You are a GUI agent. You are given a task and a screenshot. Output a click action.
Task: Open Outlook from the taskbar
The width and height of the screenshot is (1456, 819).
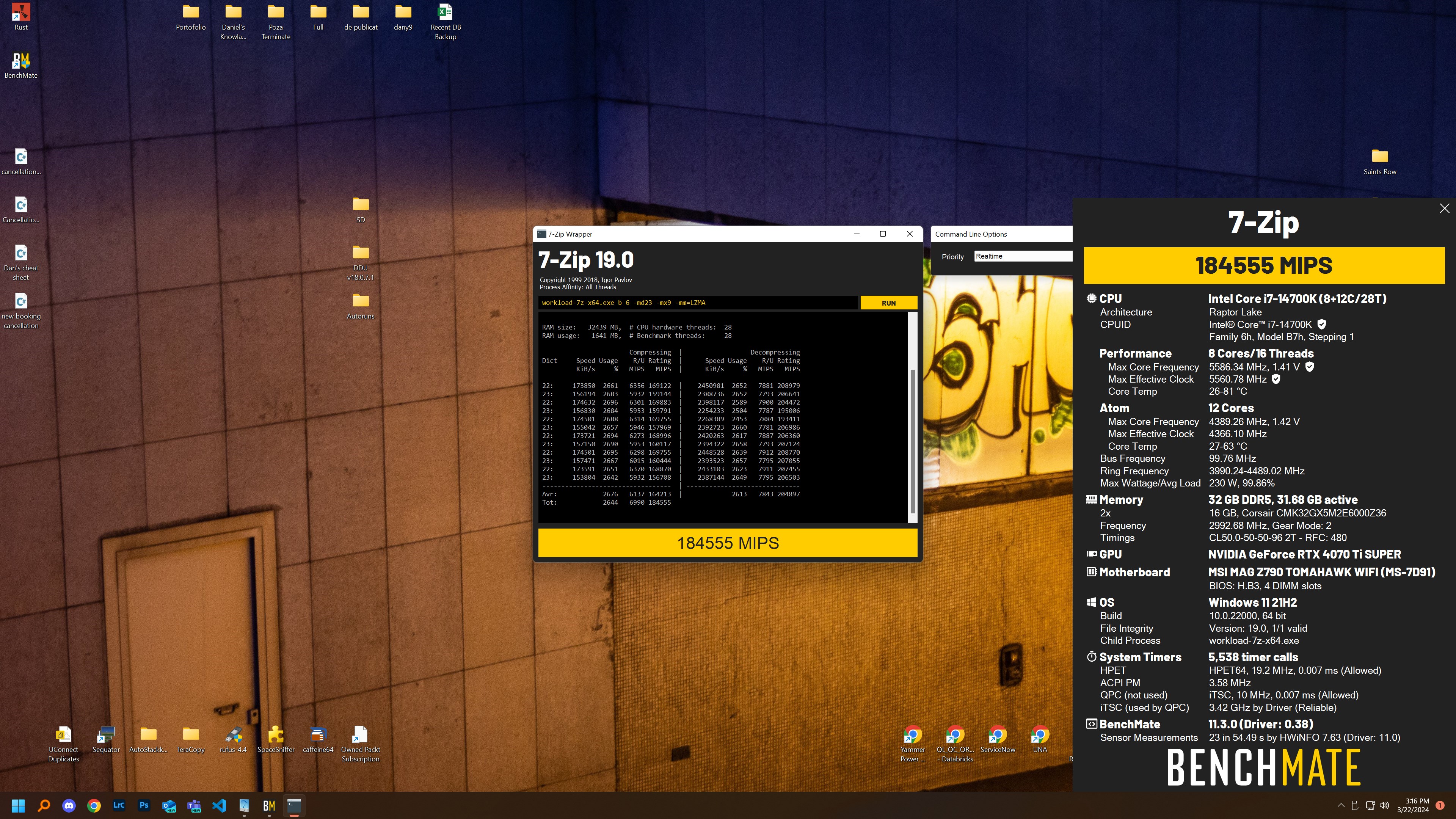point(169,805)
